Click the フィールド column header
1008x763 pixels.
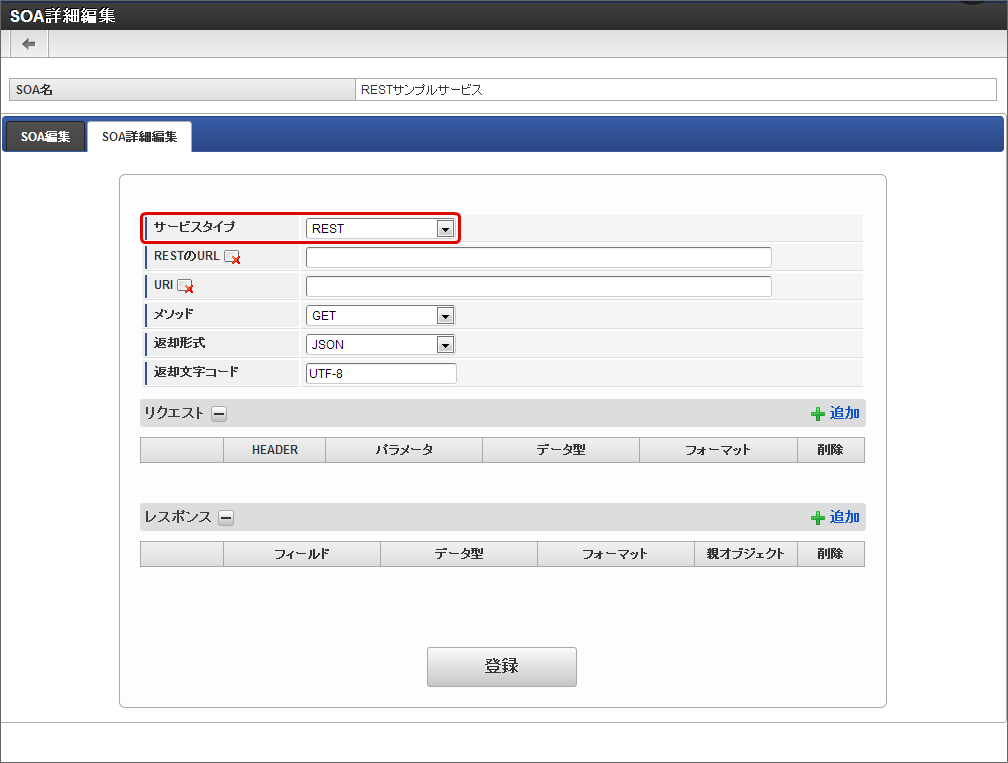click(x=302, y=554)
